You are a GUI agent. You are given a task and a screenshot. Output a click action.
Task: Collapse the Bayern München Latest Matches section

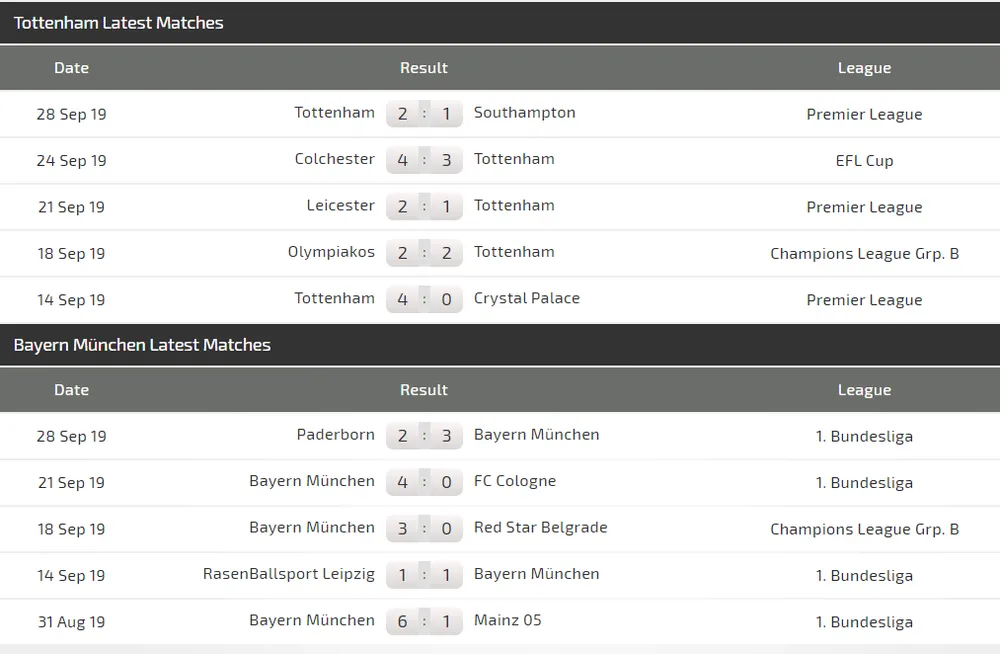pos(140,344)
